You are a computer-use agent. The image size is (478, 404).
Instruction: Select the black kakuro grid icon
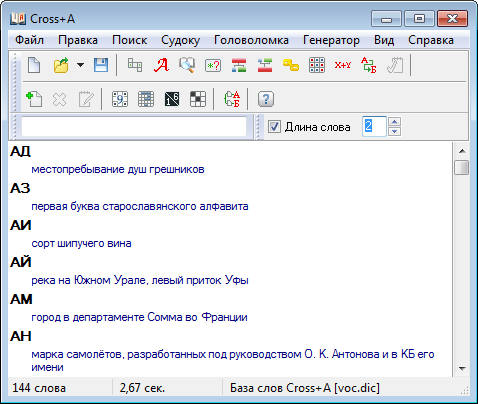[172, 99]
